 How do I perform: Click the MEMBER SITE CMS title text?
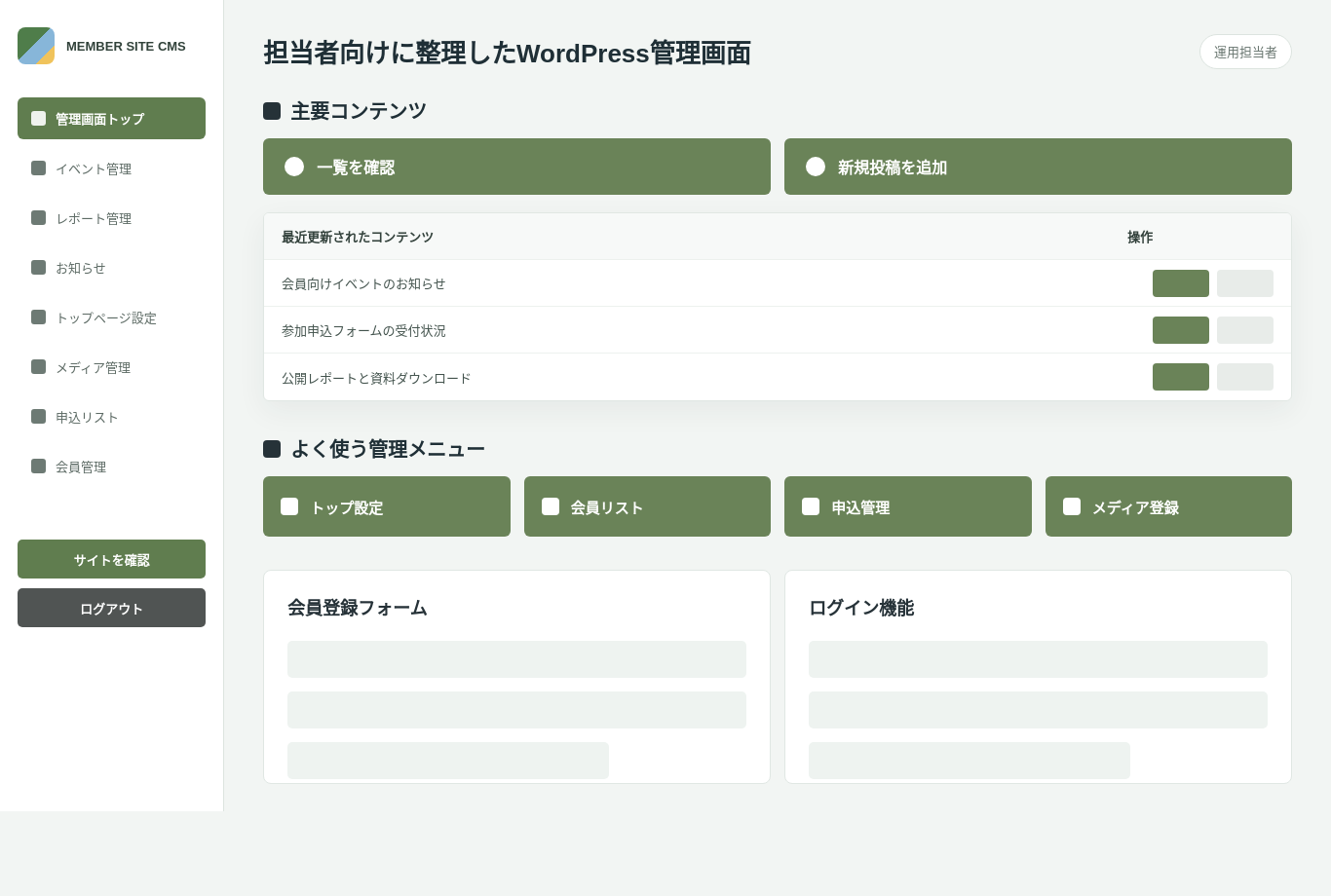(x=126, y=46)
